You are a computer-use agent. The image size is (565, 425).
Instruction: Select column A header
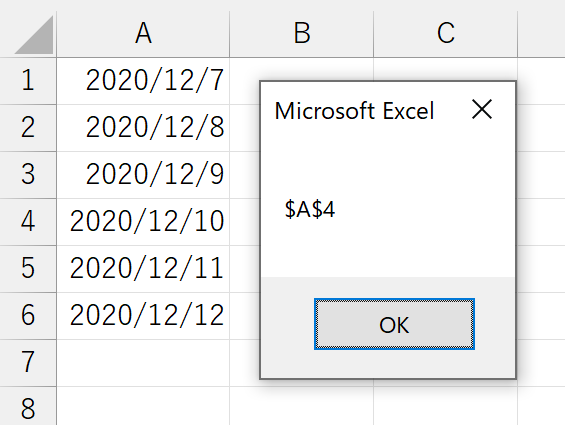tap(143, 34)
